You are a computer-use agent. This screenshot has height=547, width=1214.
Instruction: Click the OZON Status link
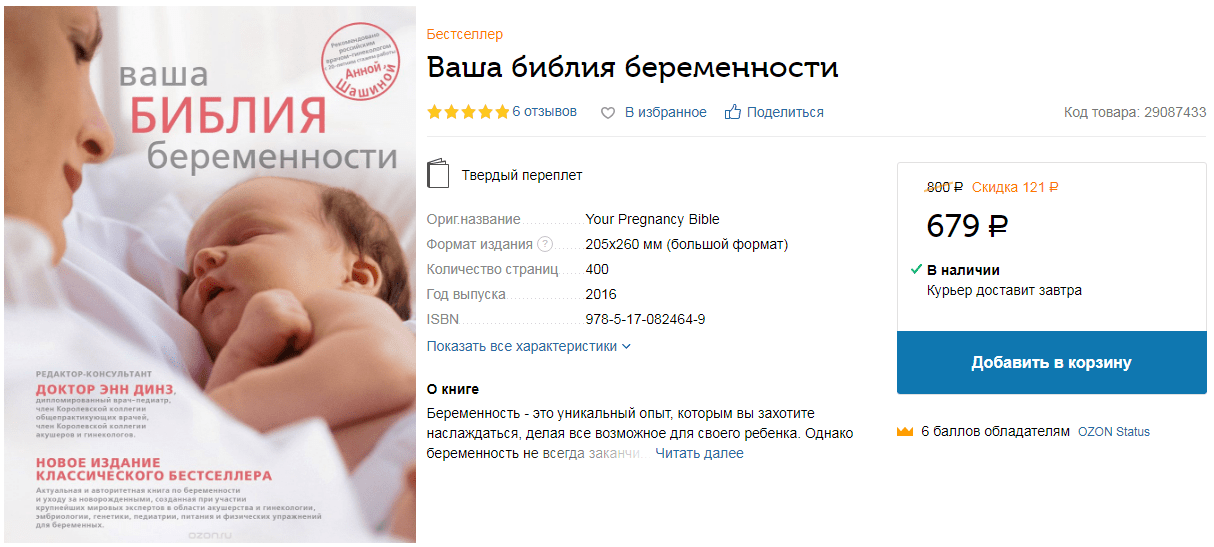(x=1113, y=432)
